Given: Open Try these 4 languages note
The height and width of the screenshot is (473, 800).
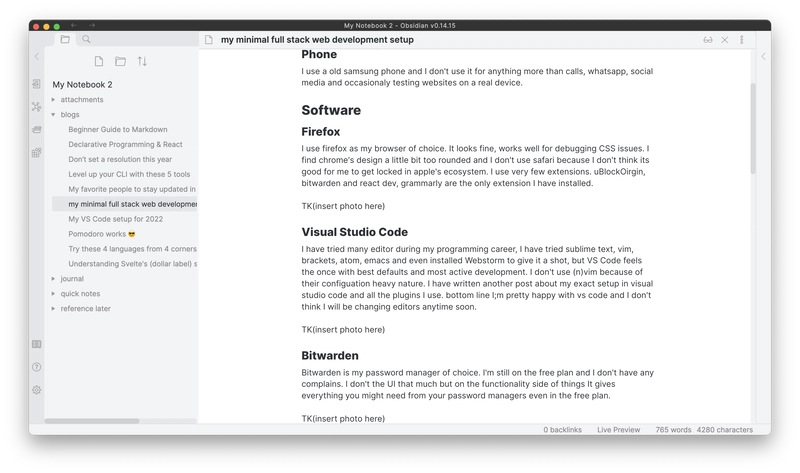Looking at the screenshot, I should pyautogui.click(x=133, y=249).
